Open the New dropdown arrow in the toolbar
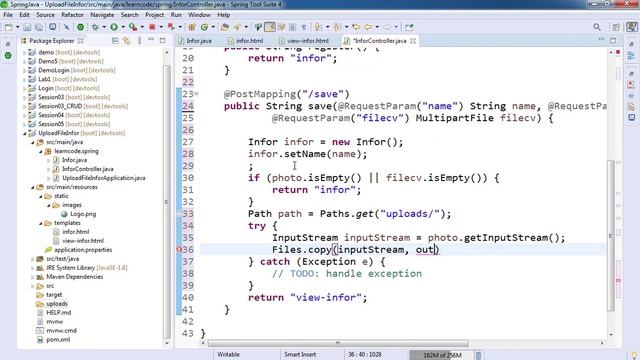Image resolution: width=640 pixels, height=360 pixels. (18, 27)
